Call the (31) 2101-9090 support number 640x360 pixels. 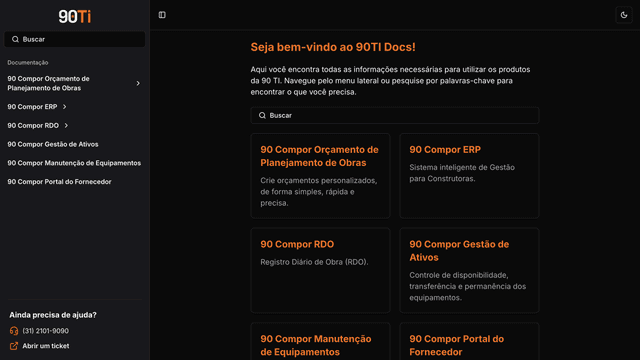(x=45, y=331)
